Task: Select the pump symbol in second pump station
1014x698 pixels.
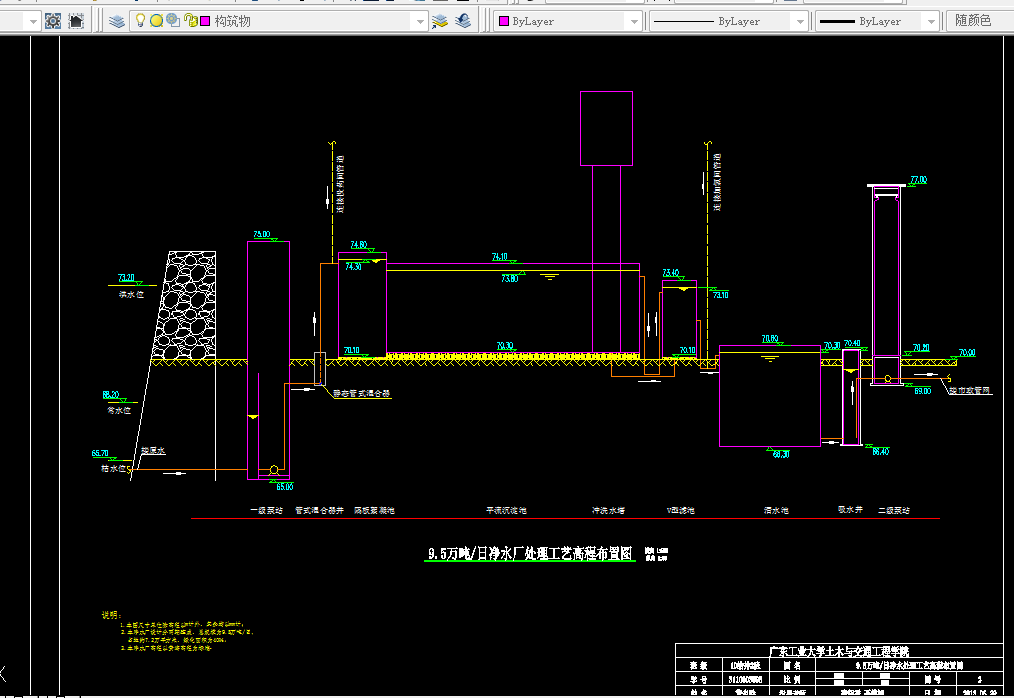Action: click(x=888, y=378)
